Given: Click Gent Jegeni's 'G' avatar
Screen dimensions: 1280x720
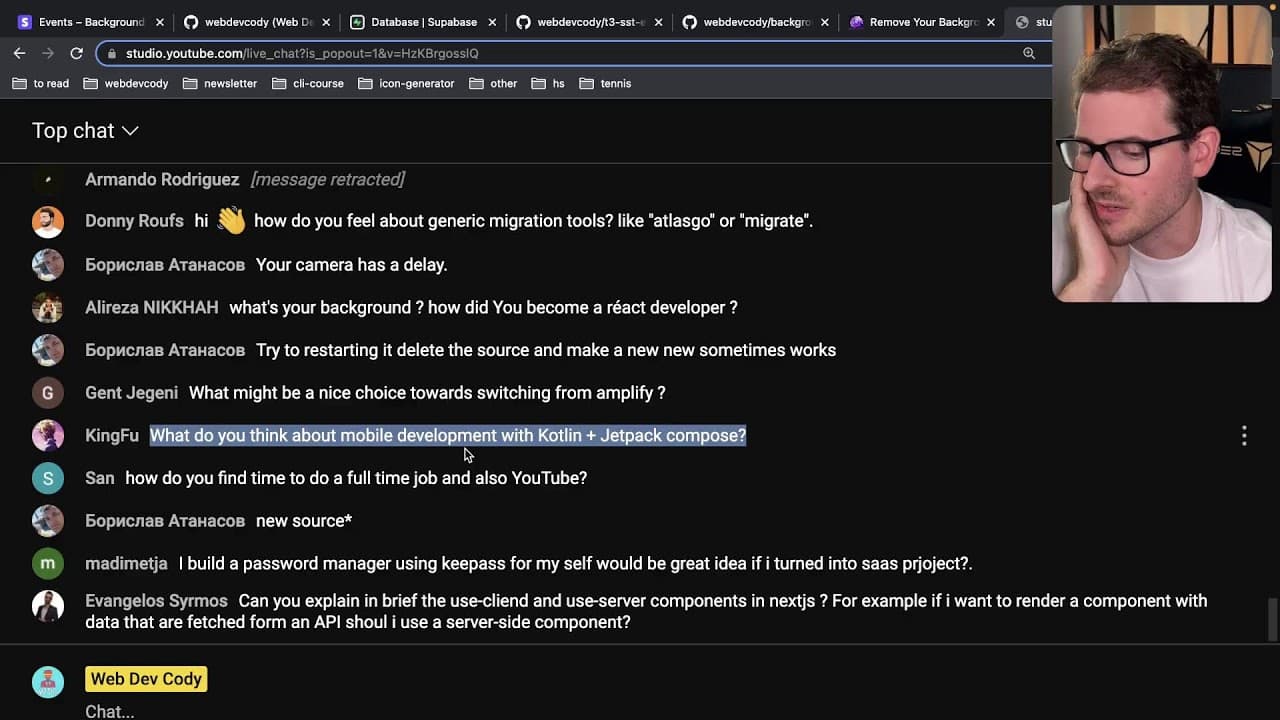Looking at the screenshot, I should [47, 393].
